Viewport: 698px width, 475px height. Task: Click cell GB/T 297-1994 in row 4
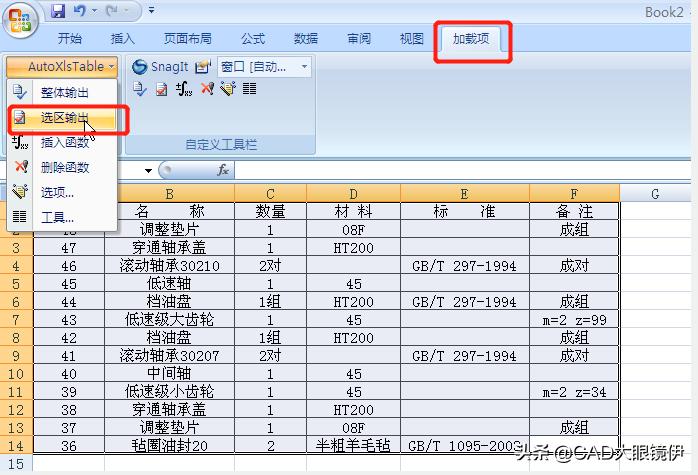click(x=464, y=266)
